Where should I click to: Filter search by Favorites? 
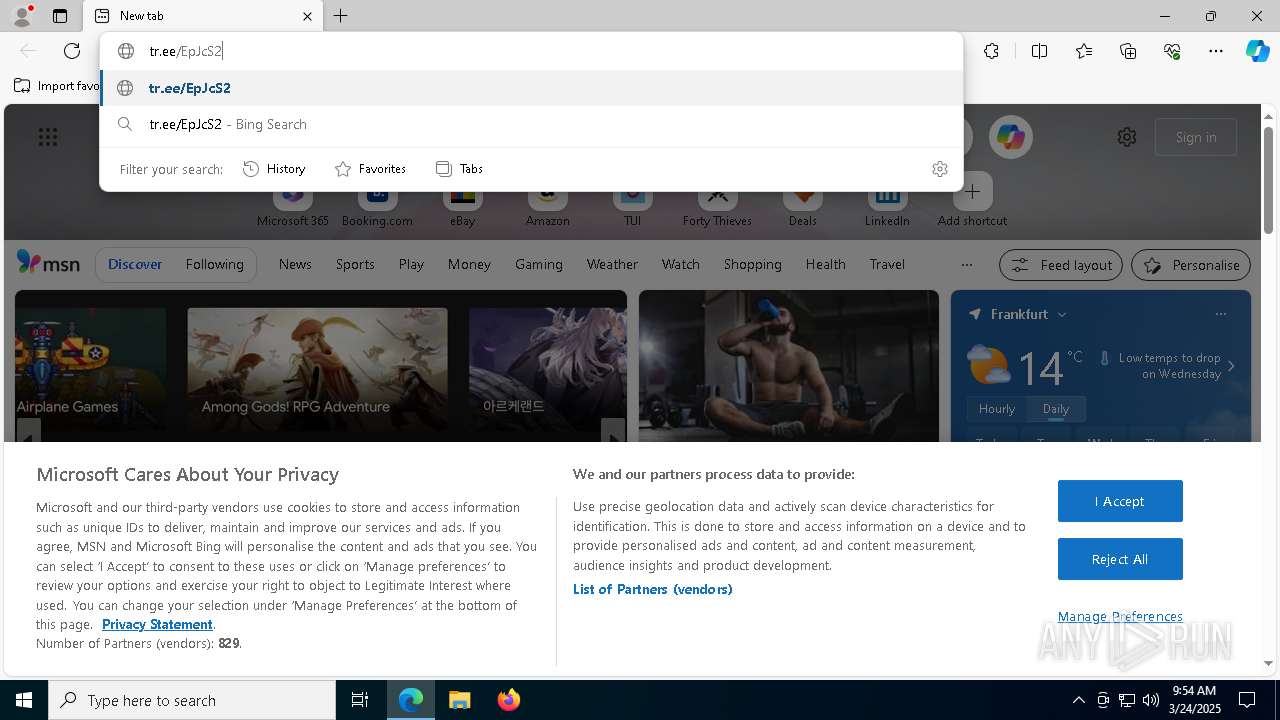click(x=370, y=169)
